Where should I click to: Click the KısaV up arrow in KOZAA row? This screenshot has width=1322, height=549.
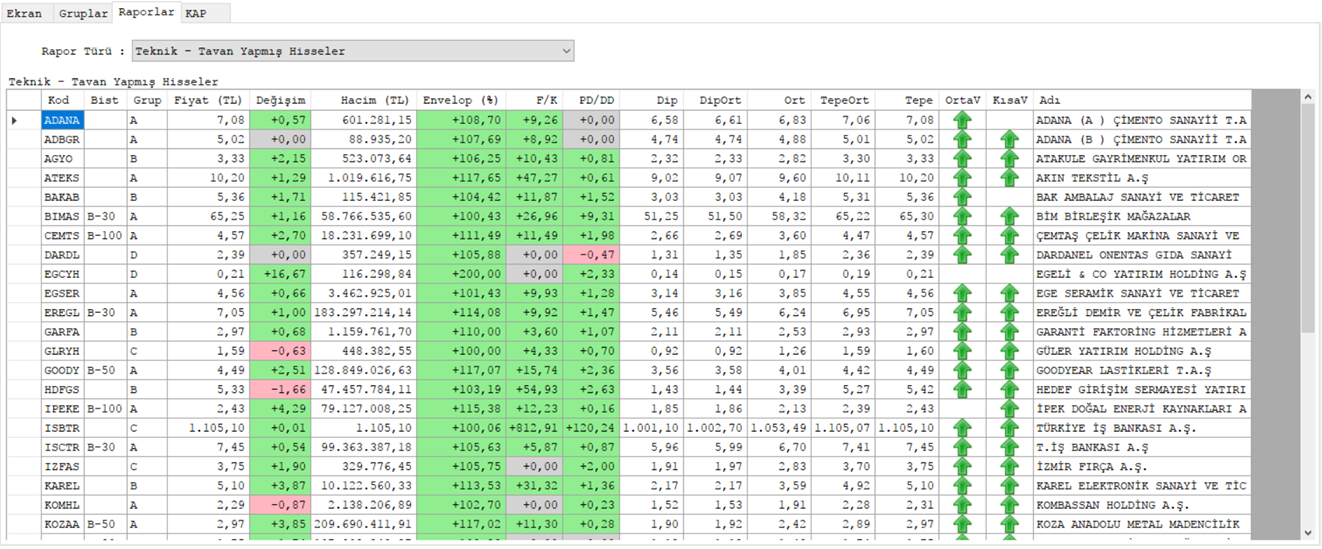click(x=1009, y=524)
